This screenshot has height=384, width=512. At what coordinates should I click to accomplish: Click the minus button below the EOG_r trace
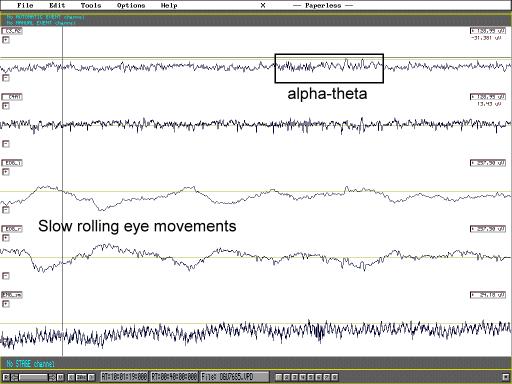click(6, 276)
